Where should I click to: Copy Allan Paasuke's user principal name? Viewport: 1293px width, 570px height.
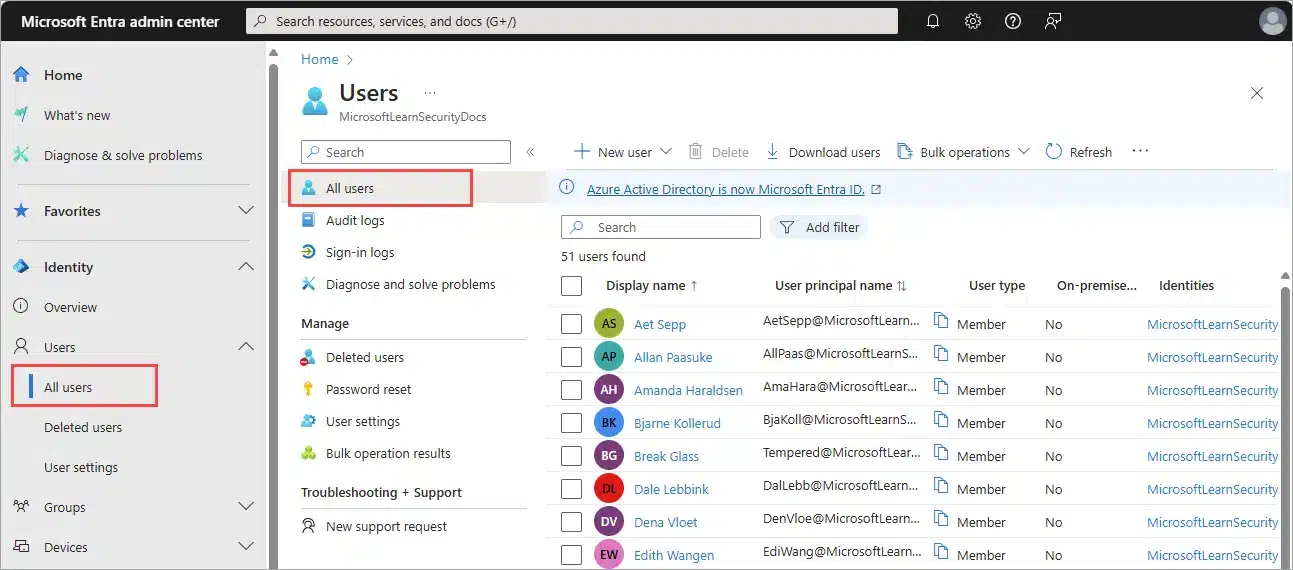[940, 354]
